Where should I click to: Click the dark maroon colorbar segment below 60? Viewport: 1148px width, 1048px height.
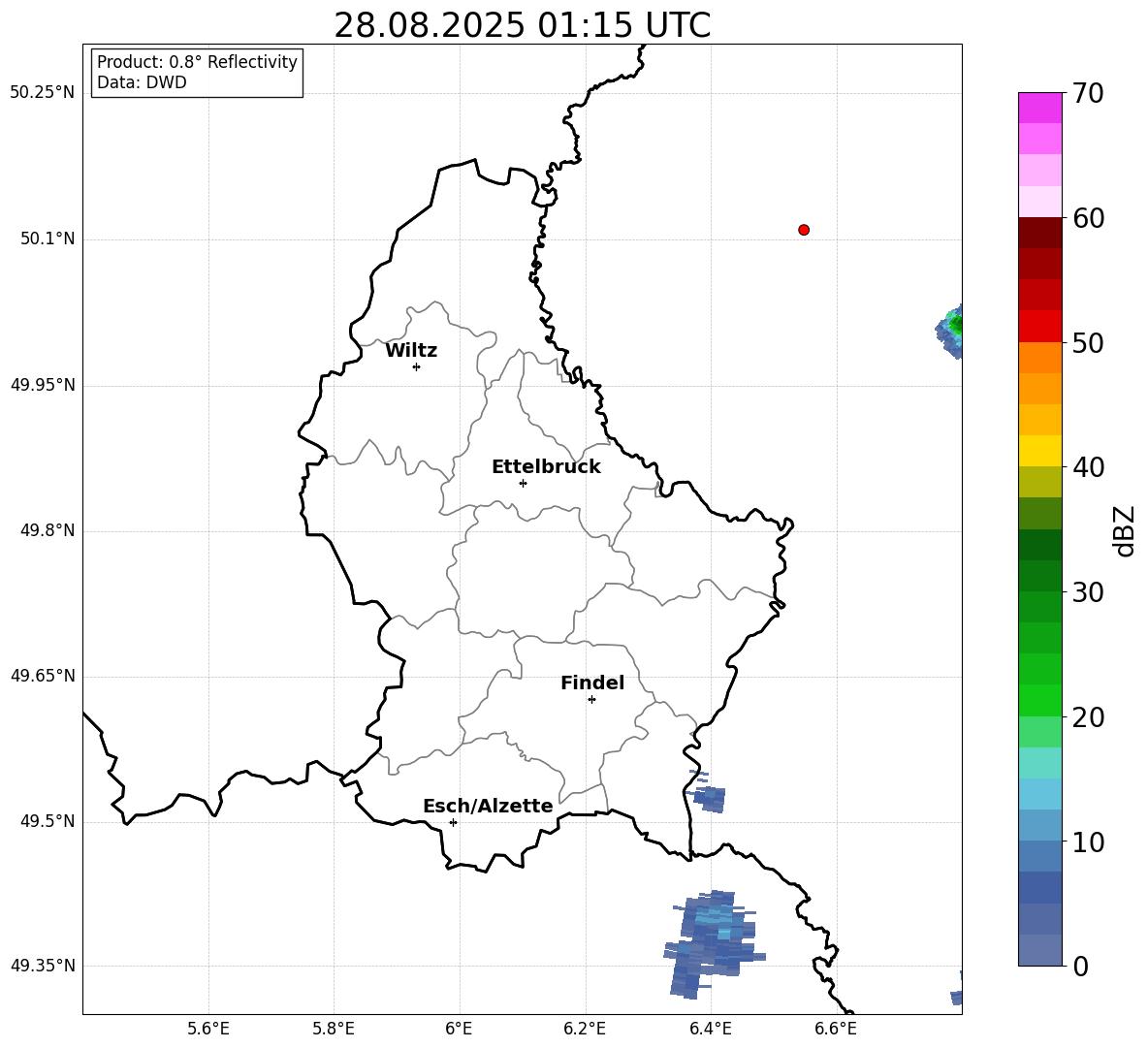point(1039,233)
